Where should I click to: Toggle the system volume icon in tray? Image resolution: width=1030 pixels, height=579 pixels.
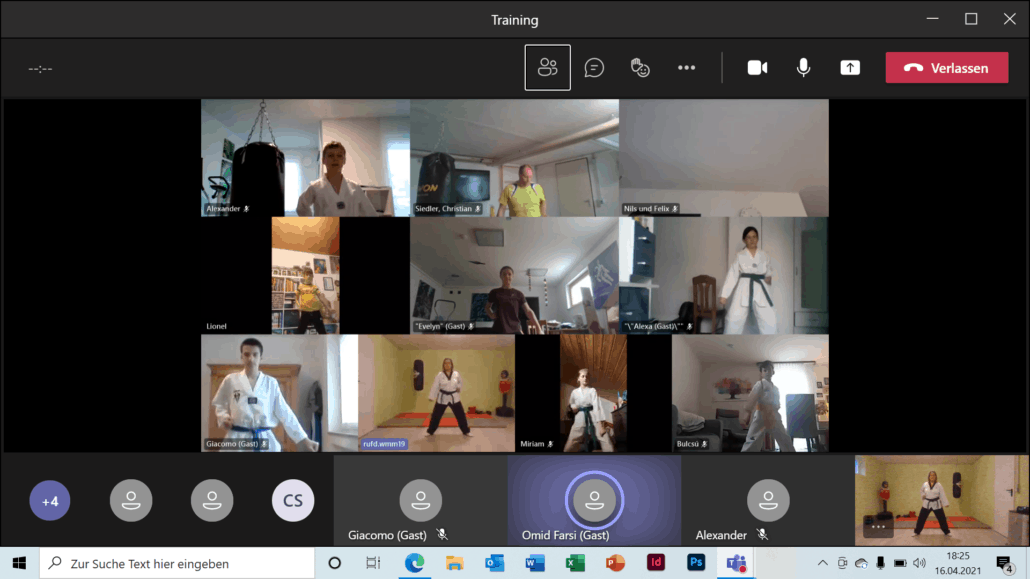[x=919, y=563]
